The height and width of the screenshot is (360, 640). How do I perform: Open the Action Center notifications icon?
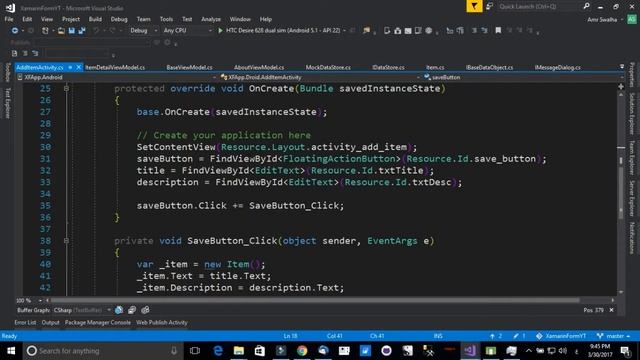tap(625, 351)
